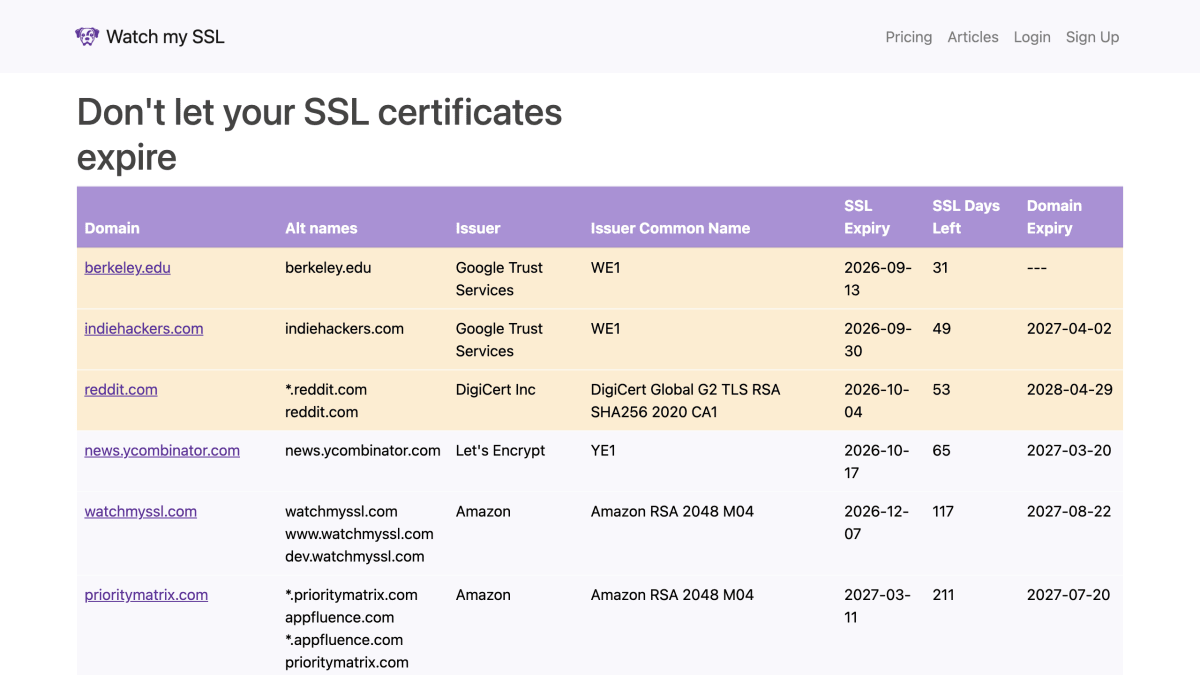Viewport: 1200px width, 675px height.
Task: Select the page heading about SSL certificates
Action: 320,134
